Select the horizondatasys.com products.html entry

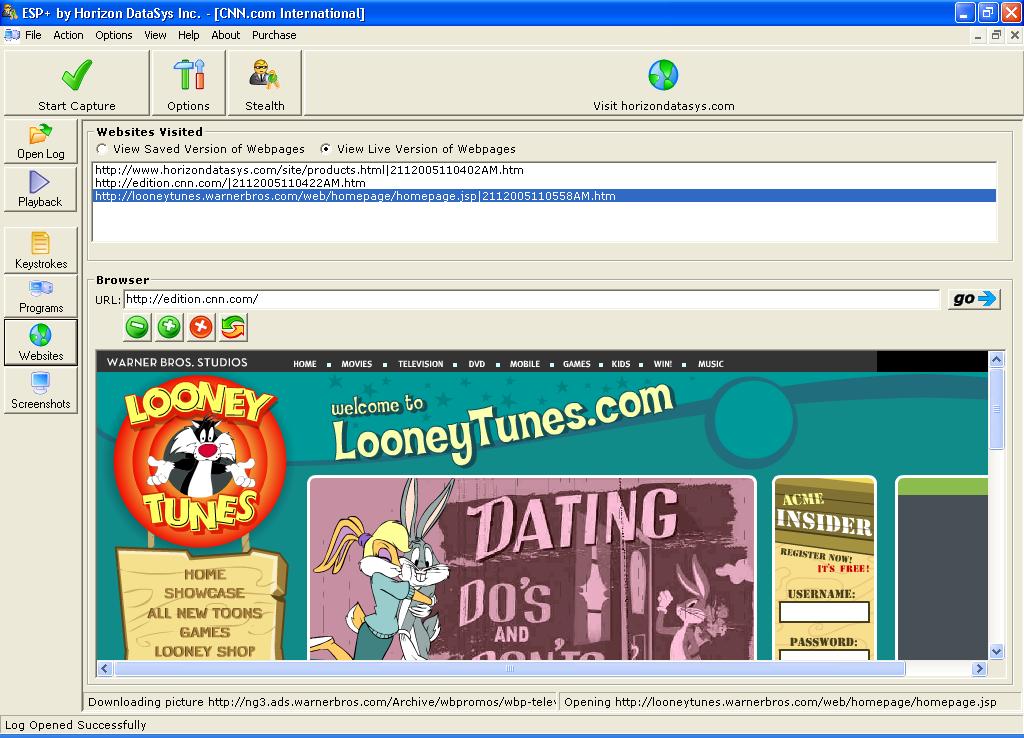pyautogui.click(x=544, y=170)
